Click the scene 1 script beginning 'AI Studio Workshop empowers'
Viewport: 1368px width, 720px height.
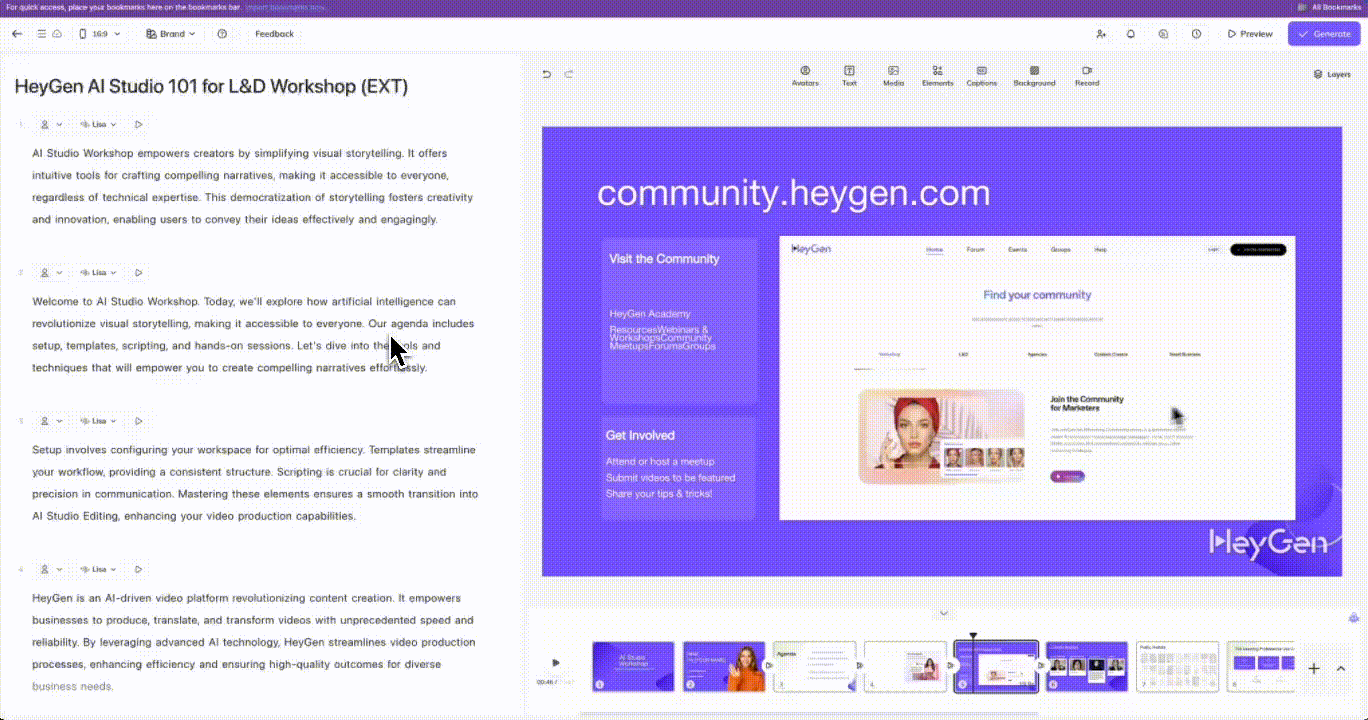253,186
